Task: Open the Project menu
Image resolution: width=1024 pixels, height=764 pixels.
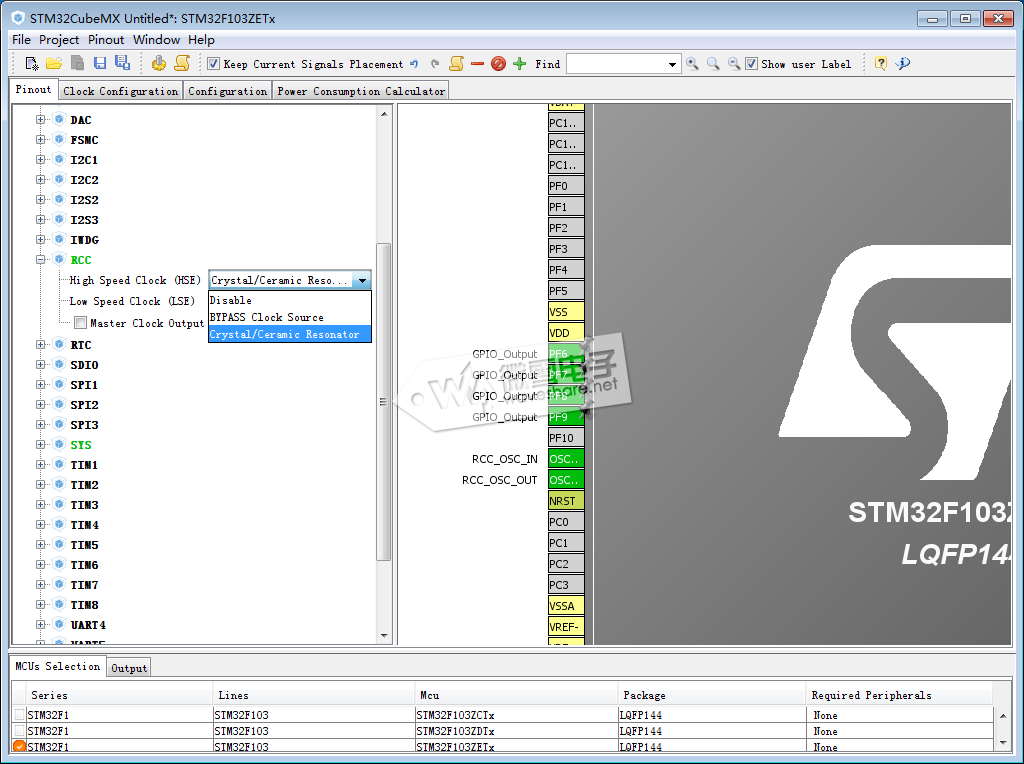Action: click(x=59, y=40)
